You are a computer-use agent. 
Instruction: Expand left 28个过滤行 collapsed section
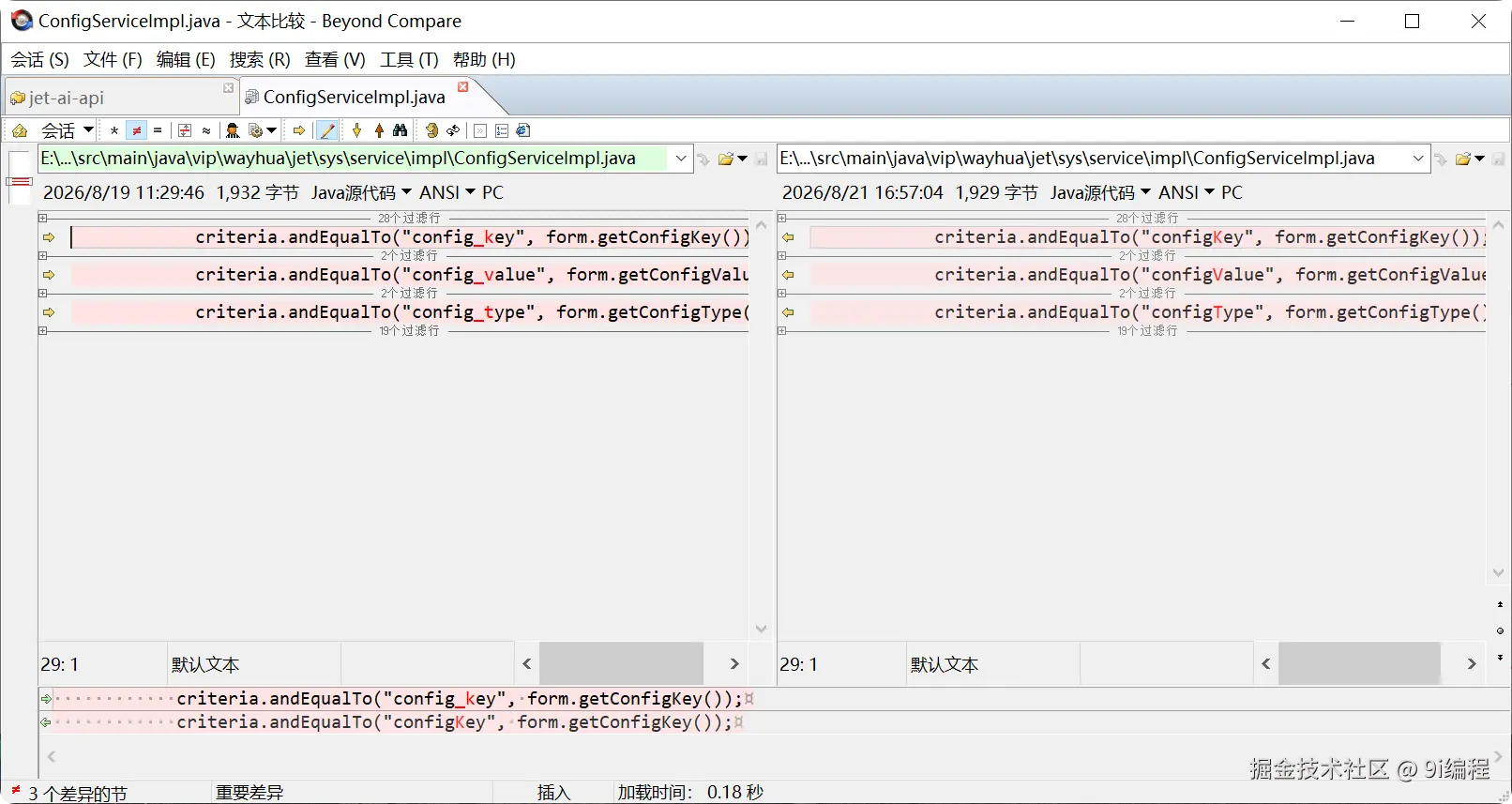42,218
